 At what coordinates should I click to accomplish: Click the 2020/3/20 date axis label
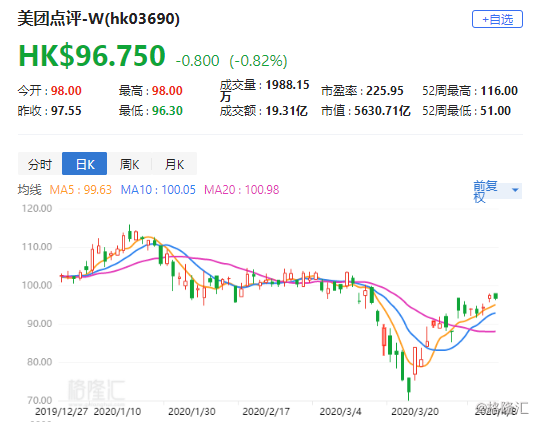pos(415,411)
